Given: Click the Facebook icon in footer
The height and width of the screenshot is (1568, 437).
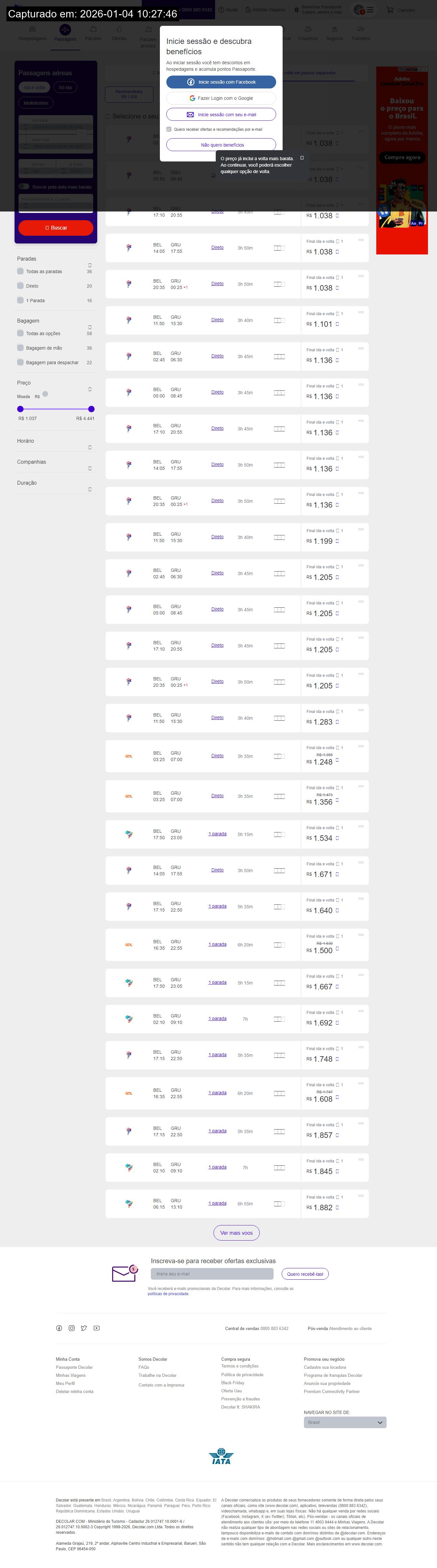Looking at the screenshot, I should coord(59,1328).
